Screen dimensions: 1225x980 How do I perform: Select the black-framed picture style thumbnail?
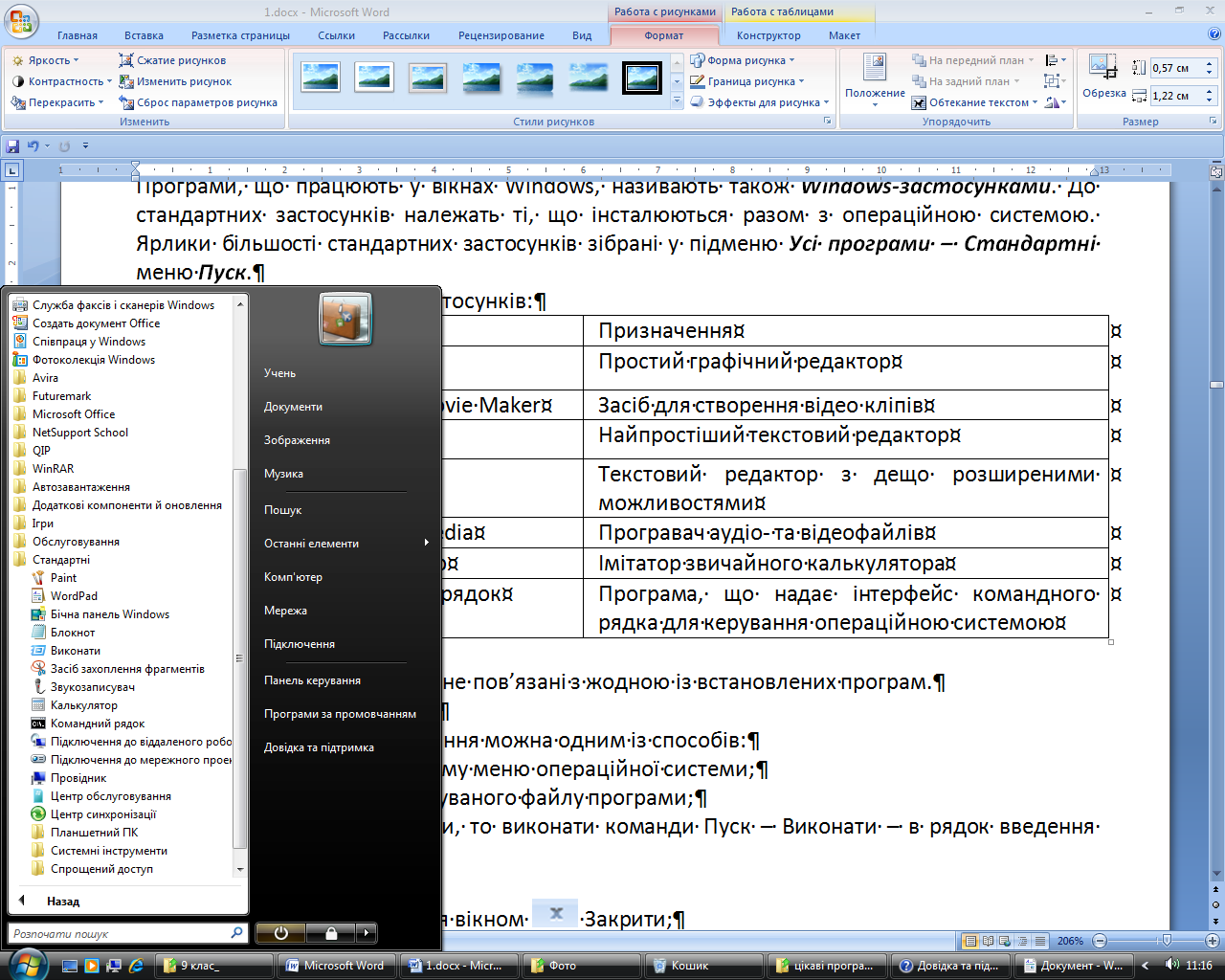pos(642,77)
